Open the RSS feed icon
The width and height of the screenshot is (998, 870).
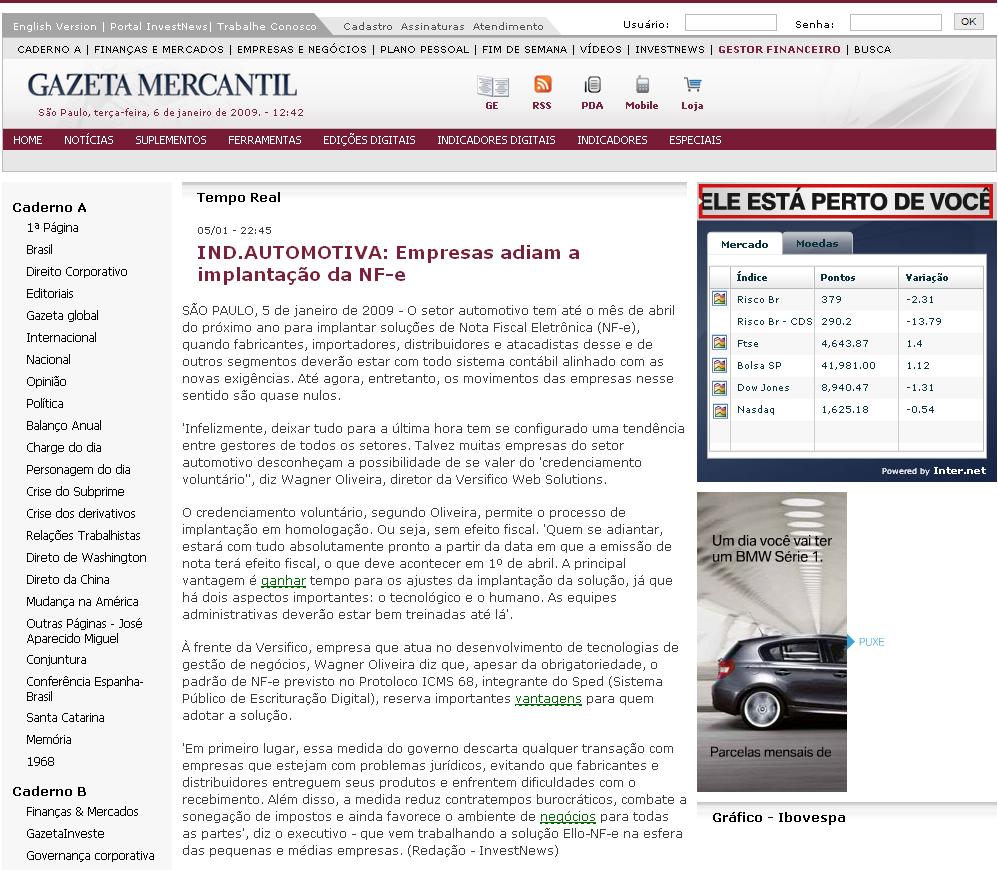tap(542, 86)
